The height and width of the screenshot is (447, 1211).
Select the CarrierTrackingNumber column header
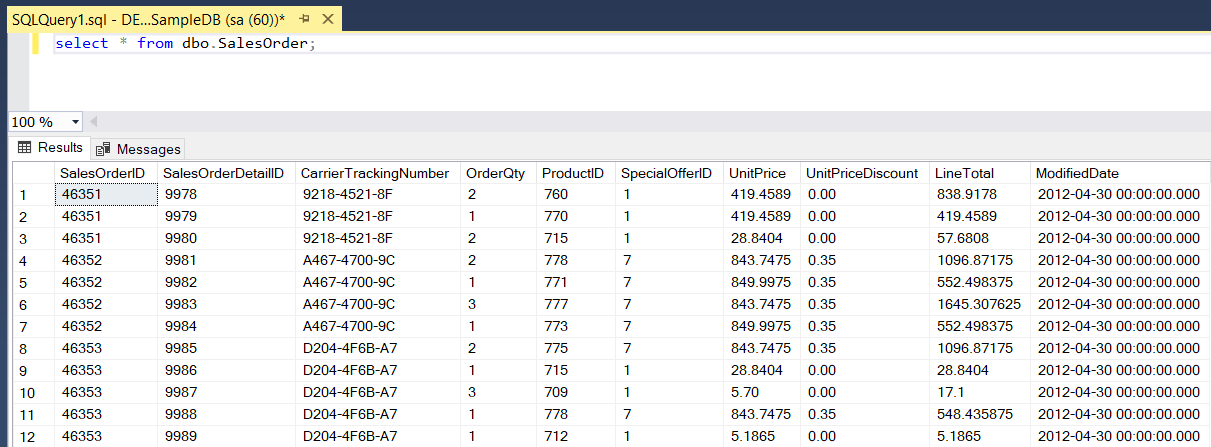click(x=375, y=173)
